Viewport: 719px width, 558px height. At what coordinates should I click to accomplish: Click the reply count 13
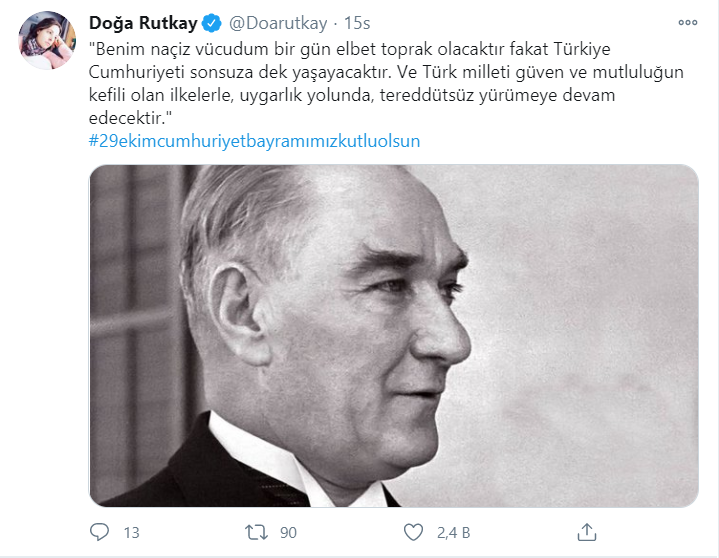(131, 532)
